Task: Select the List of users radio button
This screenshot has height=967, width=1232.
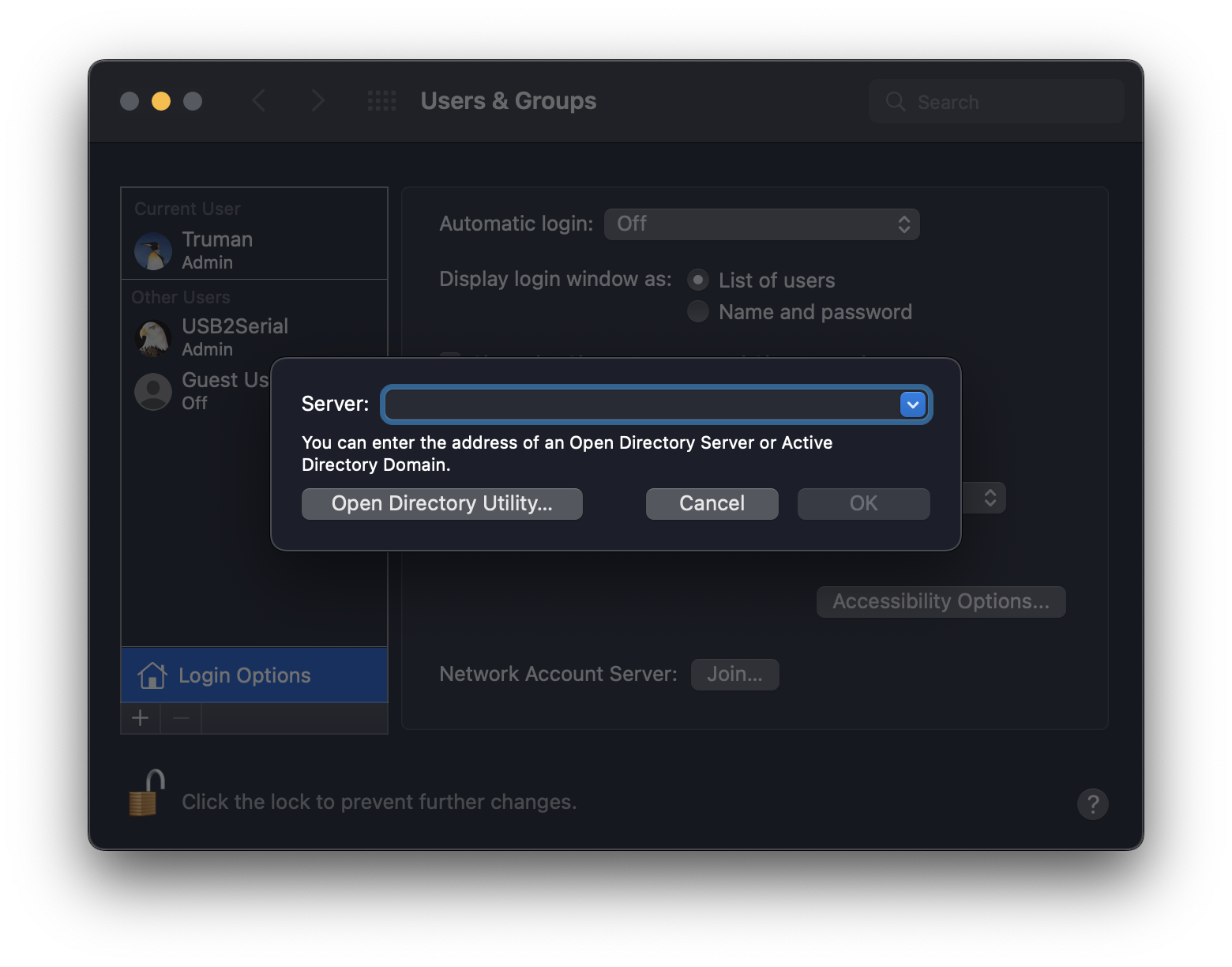Action: click(x=698, y=280)
